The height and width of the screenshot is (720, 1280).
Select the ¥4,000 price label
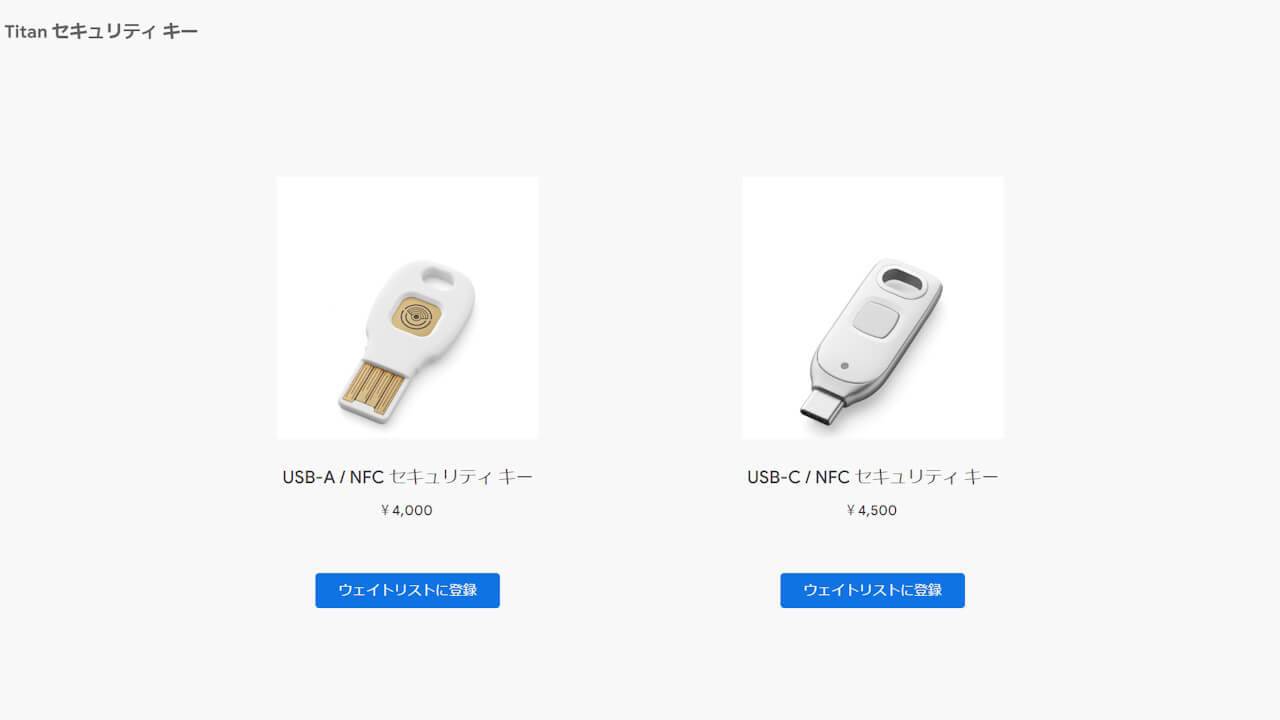click(407, 510)
